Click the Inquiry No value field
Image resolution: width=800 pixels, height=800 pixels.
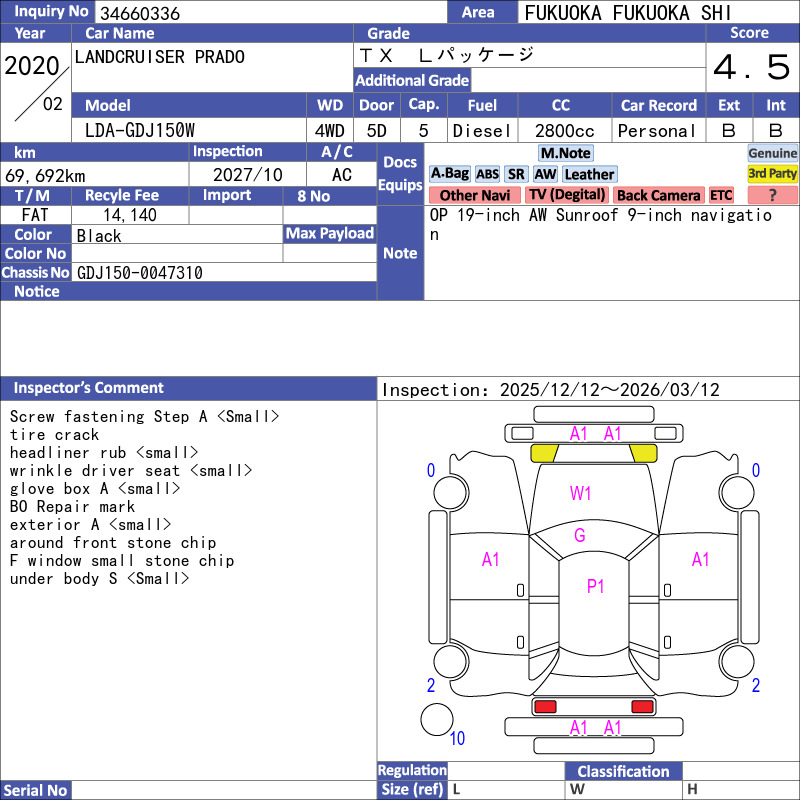(x=270, y=13)
